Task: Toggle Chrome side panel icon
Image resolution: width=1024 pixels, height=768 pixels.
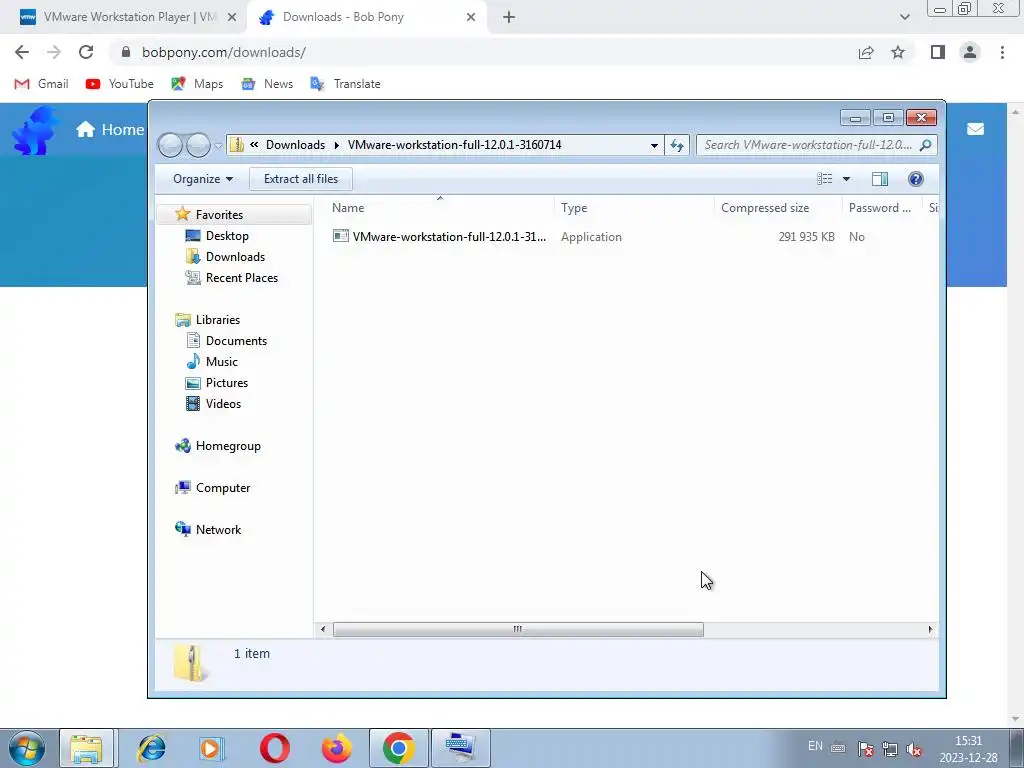Action: click(x=938, y=52)
